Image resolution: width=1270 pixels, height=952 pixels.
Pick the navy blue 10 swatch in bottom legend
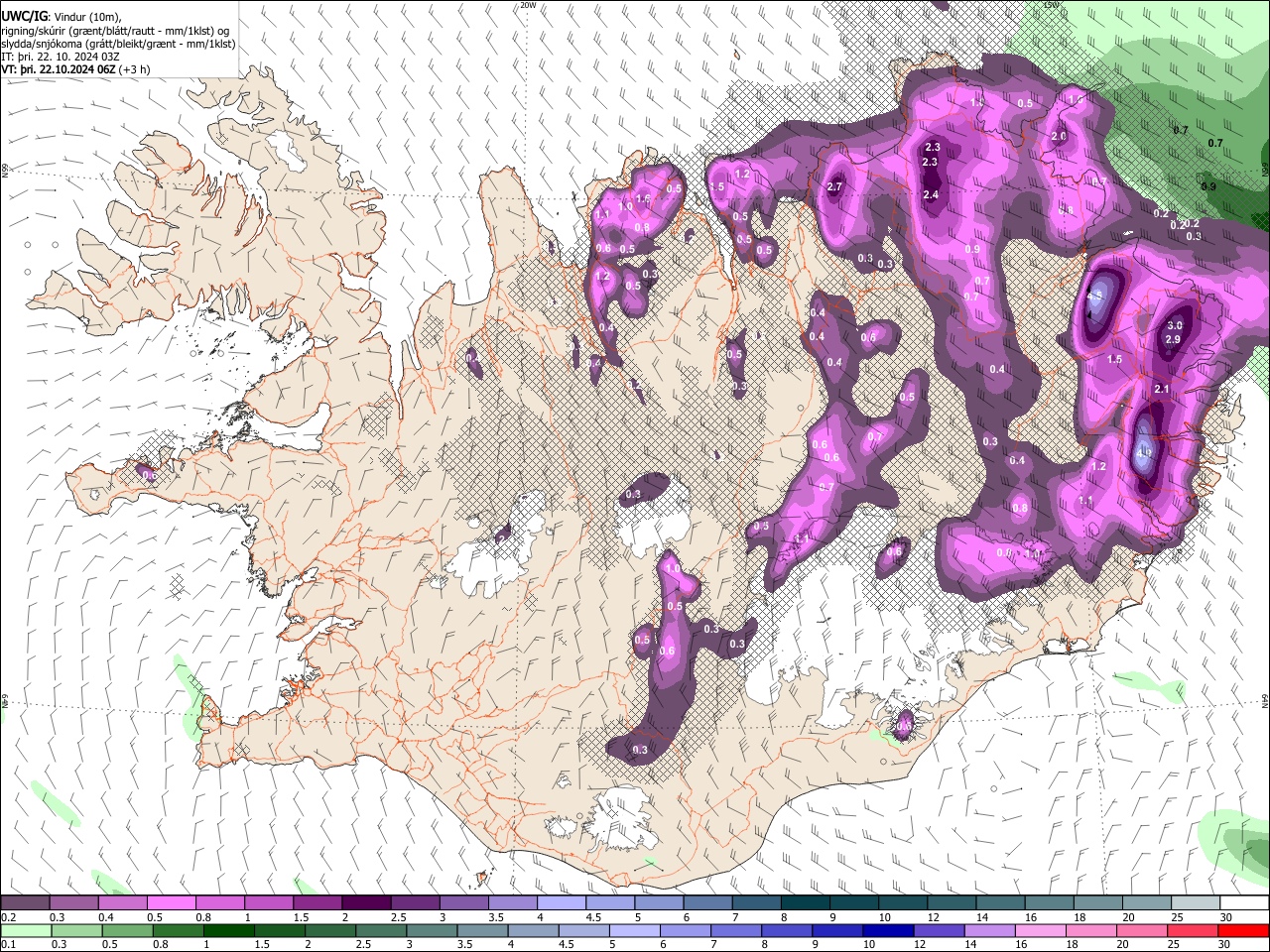tap(886, 930)
